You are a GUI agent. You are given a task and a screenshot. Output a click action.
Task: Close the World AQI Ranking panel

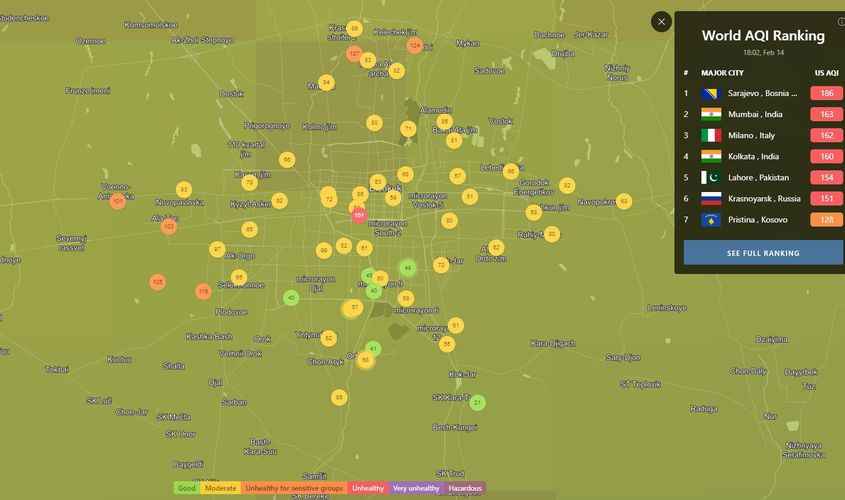[x=660, y=21]
